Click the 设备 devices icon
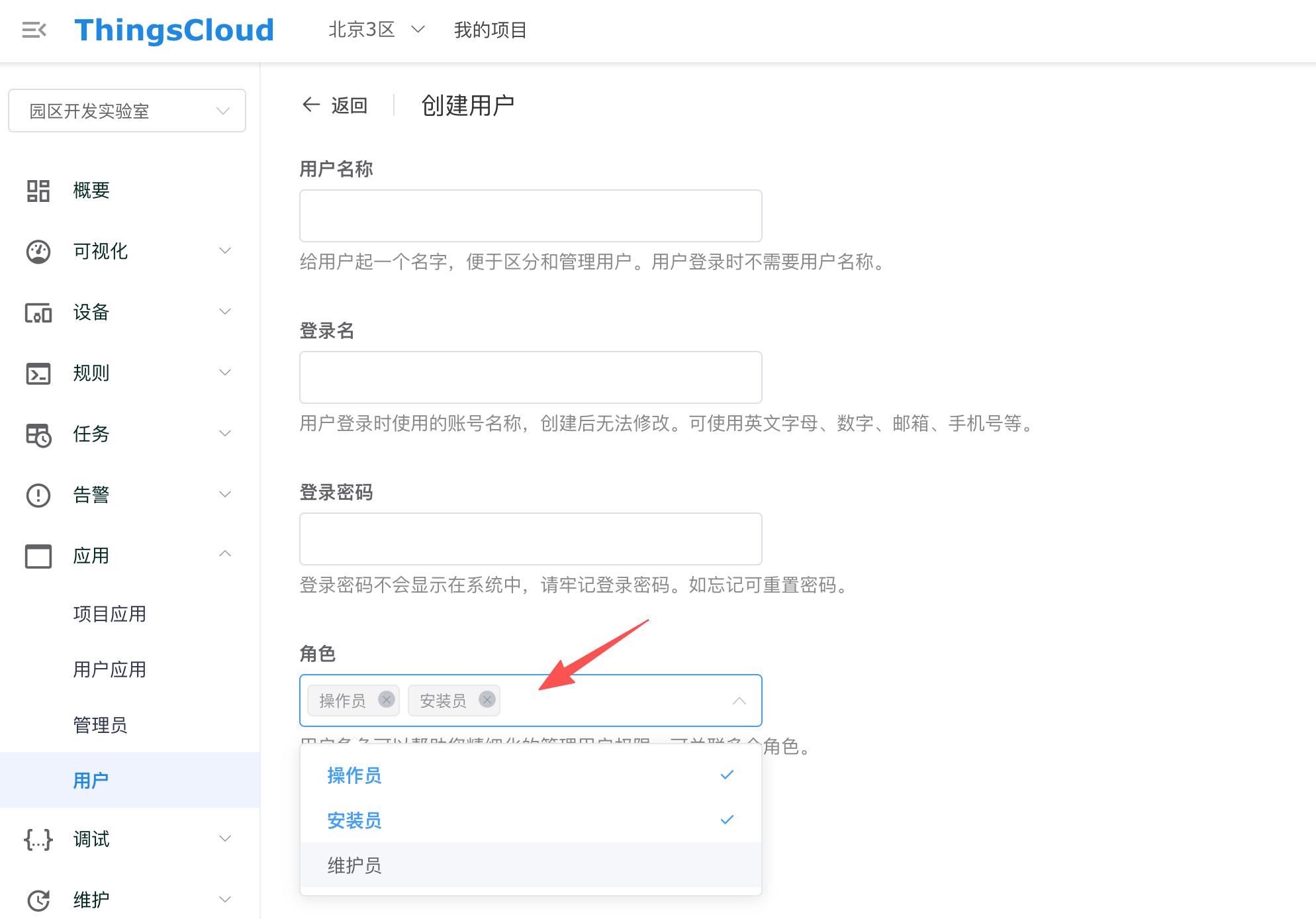Image resolution: width=1316 pixels, height=919 pixels. point(38,313)
